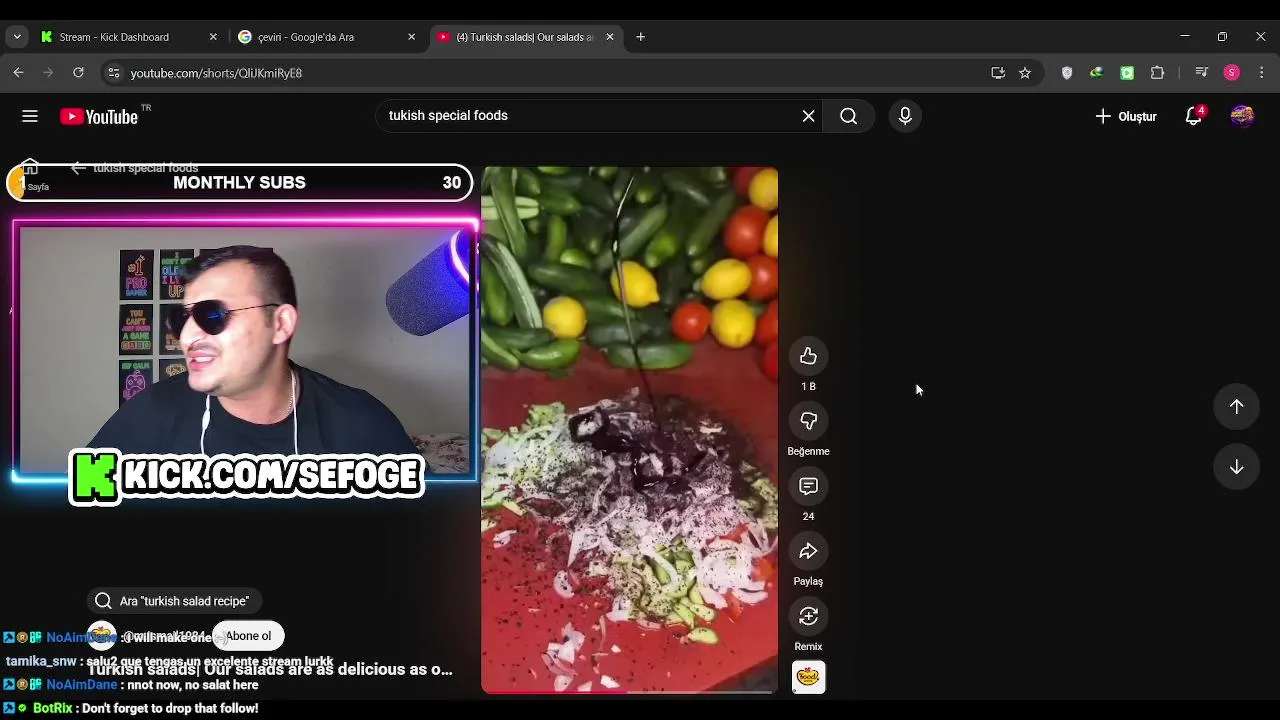The width and height of the screenshot is (1280, 720).
Task: Like the Short with thumbs up
Action: tap(808, 356)
